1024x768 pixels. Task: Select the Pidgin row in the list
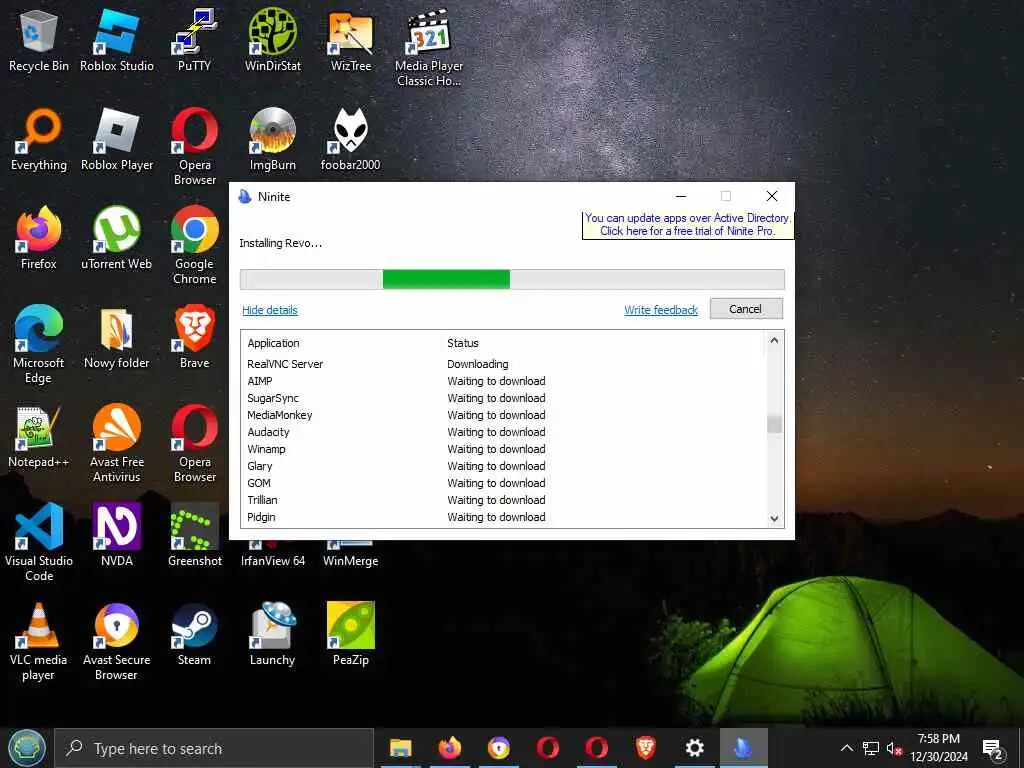pos(504,517)
